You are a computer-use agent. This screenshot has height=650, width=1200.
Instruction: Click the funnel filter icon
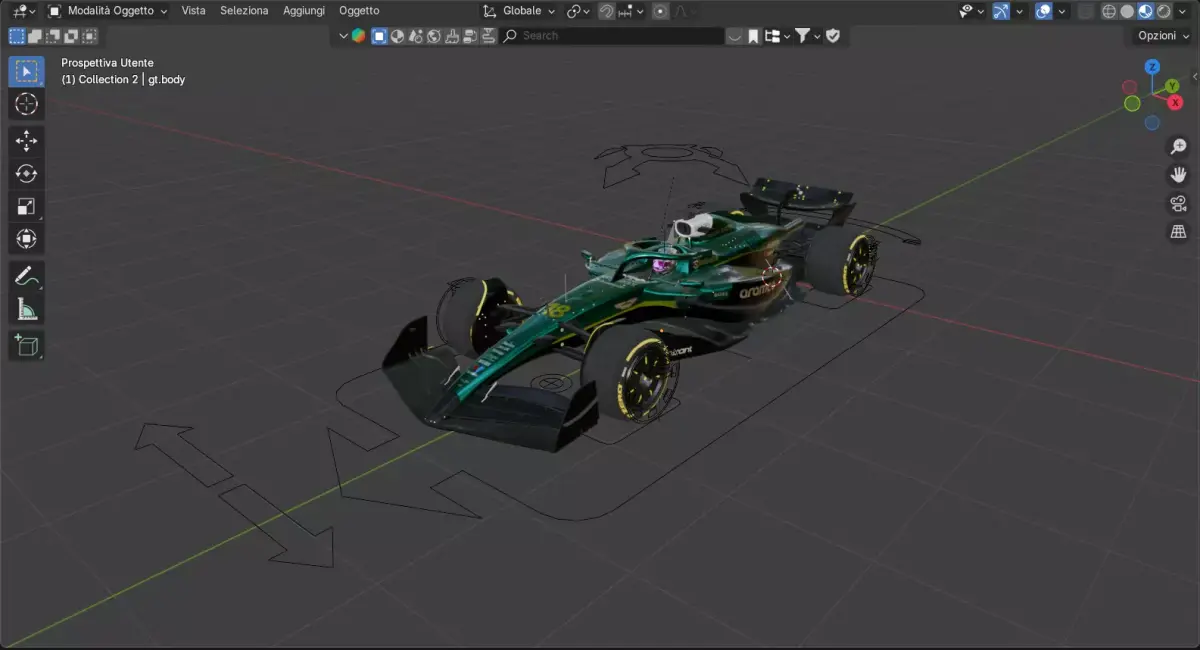click(802, 36)
